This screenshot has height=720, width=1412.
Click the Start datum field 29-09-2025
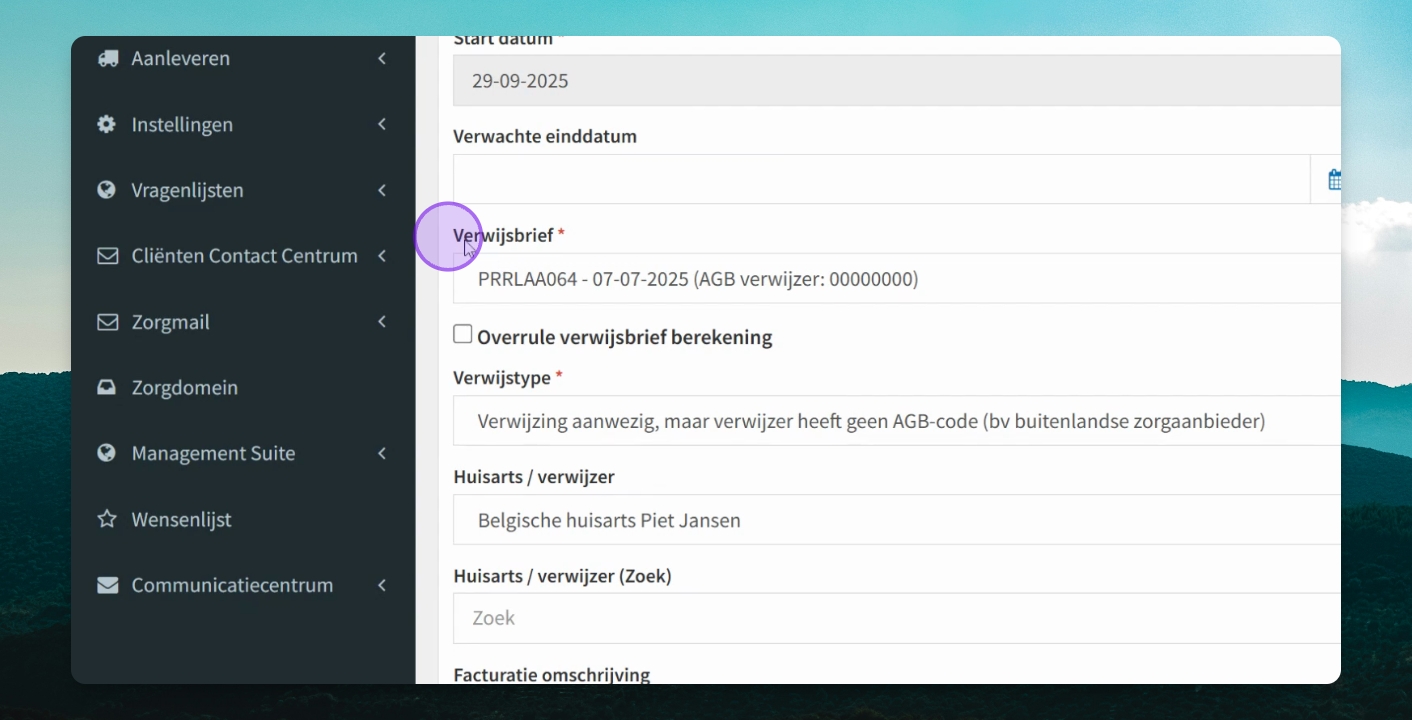[x=897, y=80]
